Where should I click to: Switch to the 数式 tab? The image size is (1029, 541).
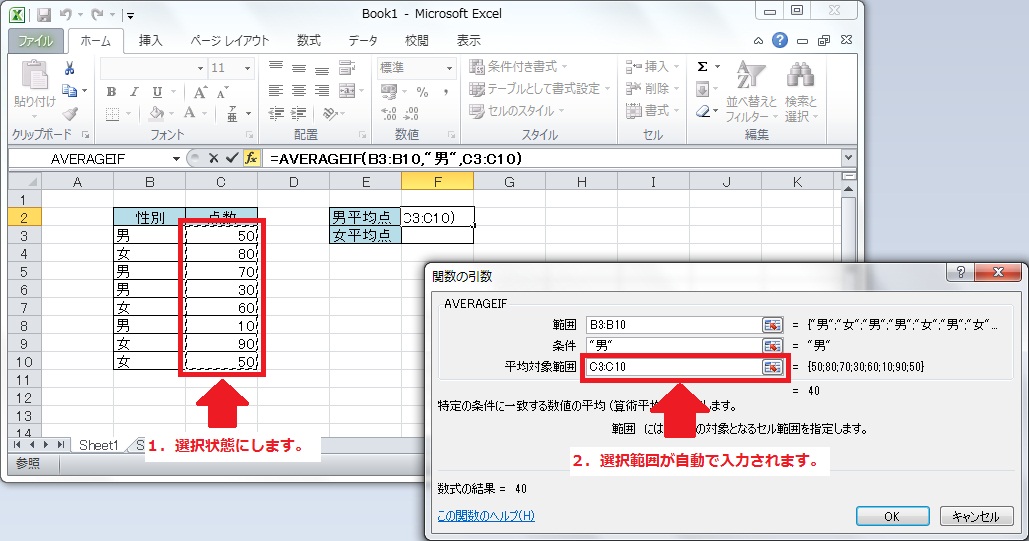(308, 41)
